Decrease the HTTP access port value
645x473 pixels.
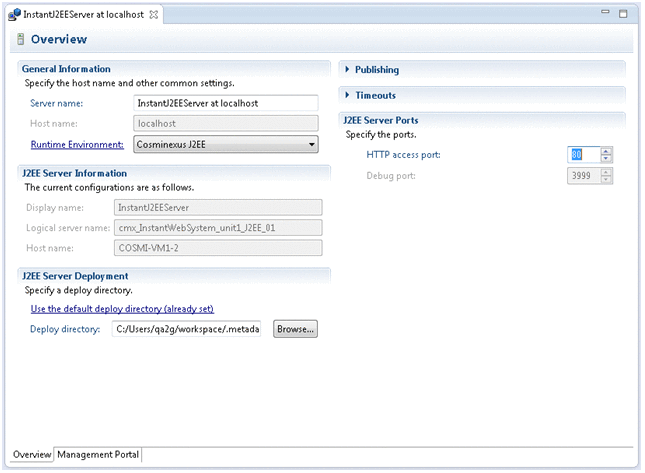coord(607,159)
